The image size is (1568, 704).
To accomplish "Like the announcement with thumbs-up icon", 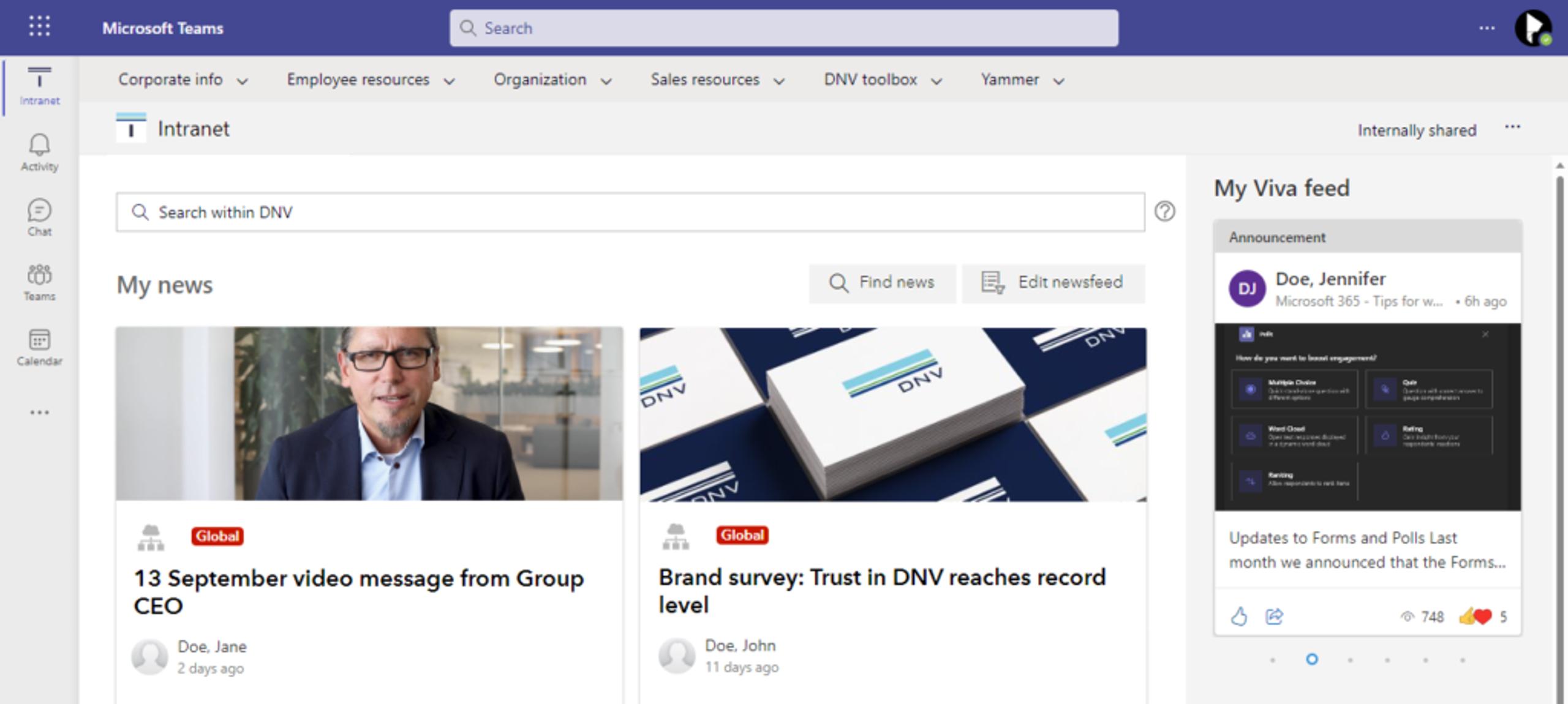I will (1238, 616).
